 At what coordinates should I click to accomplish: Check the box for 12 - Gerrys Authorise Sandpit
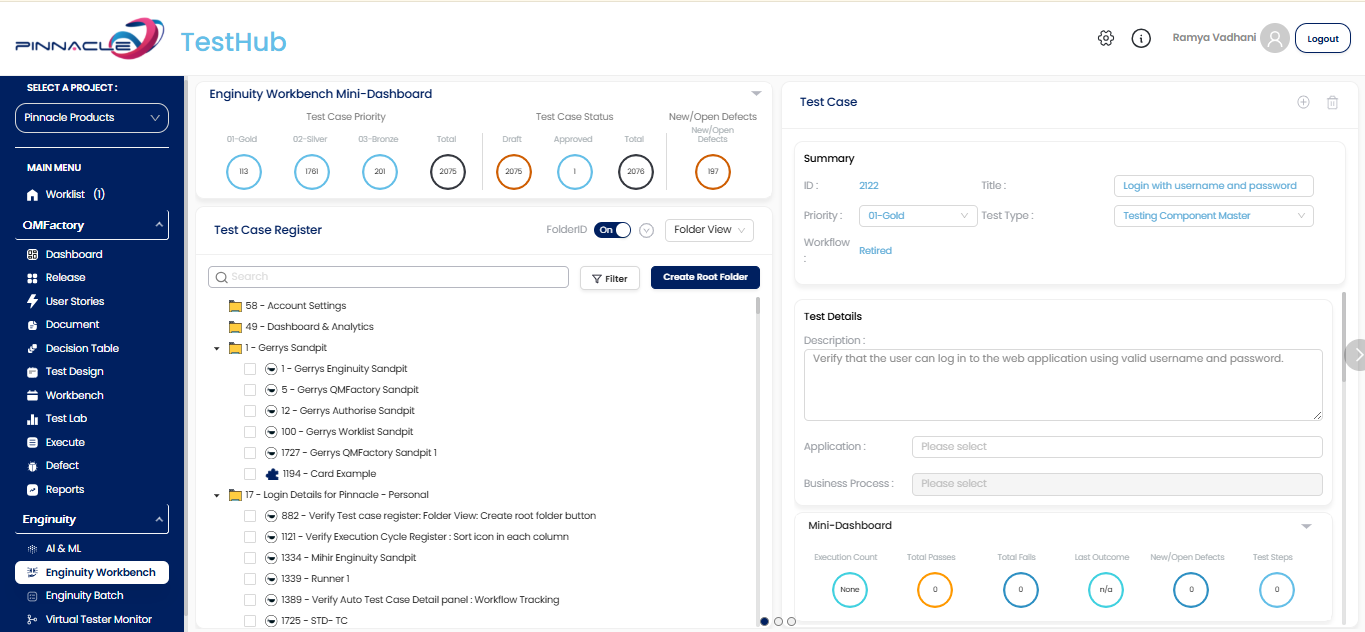point(250,411)
